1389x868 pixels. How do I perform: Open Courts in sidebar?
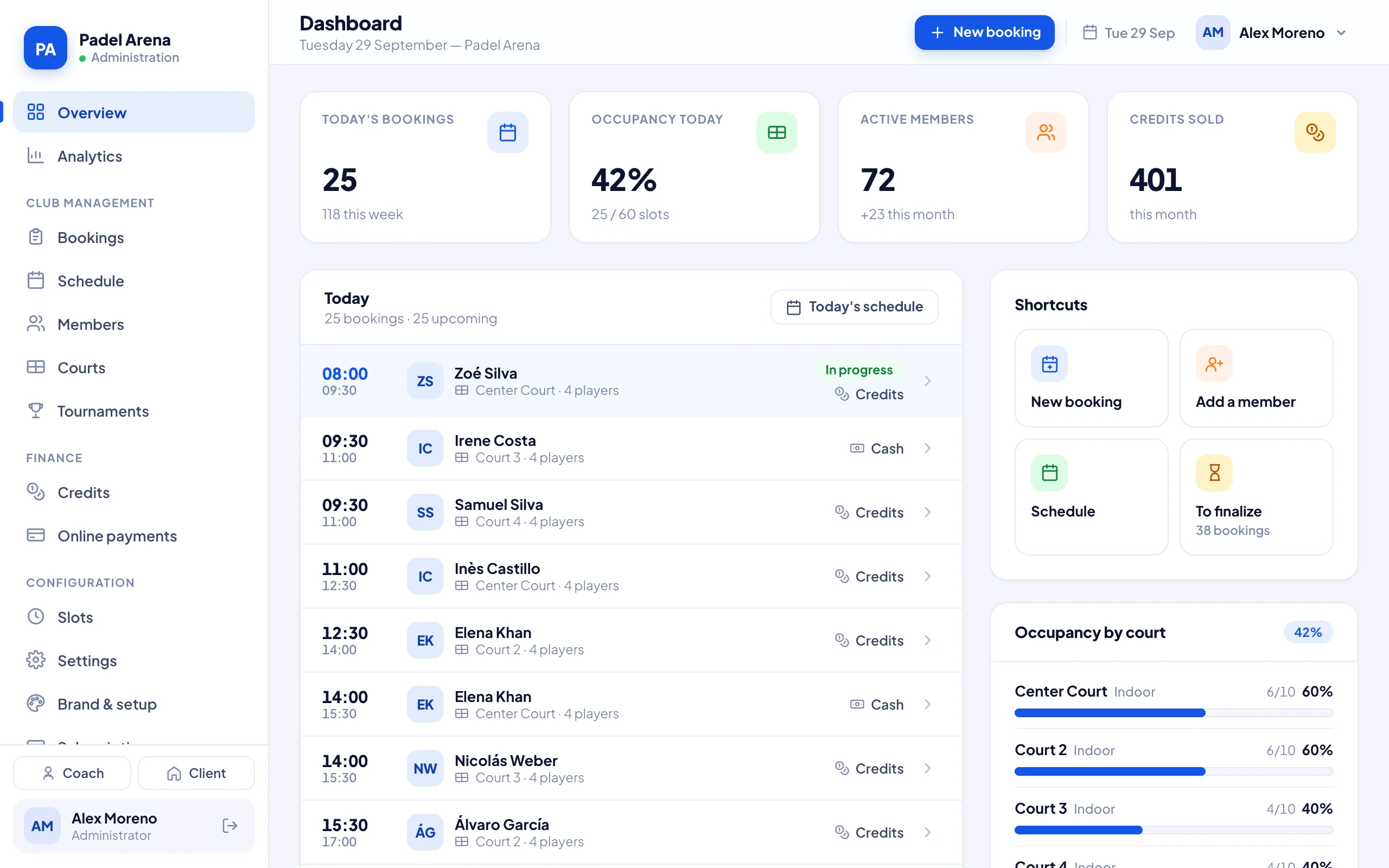(133, 367)
